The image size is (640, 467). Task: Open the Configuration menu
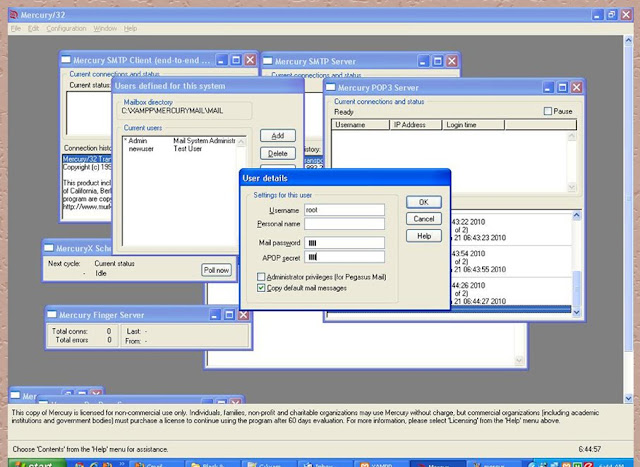coord(66,29)
